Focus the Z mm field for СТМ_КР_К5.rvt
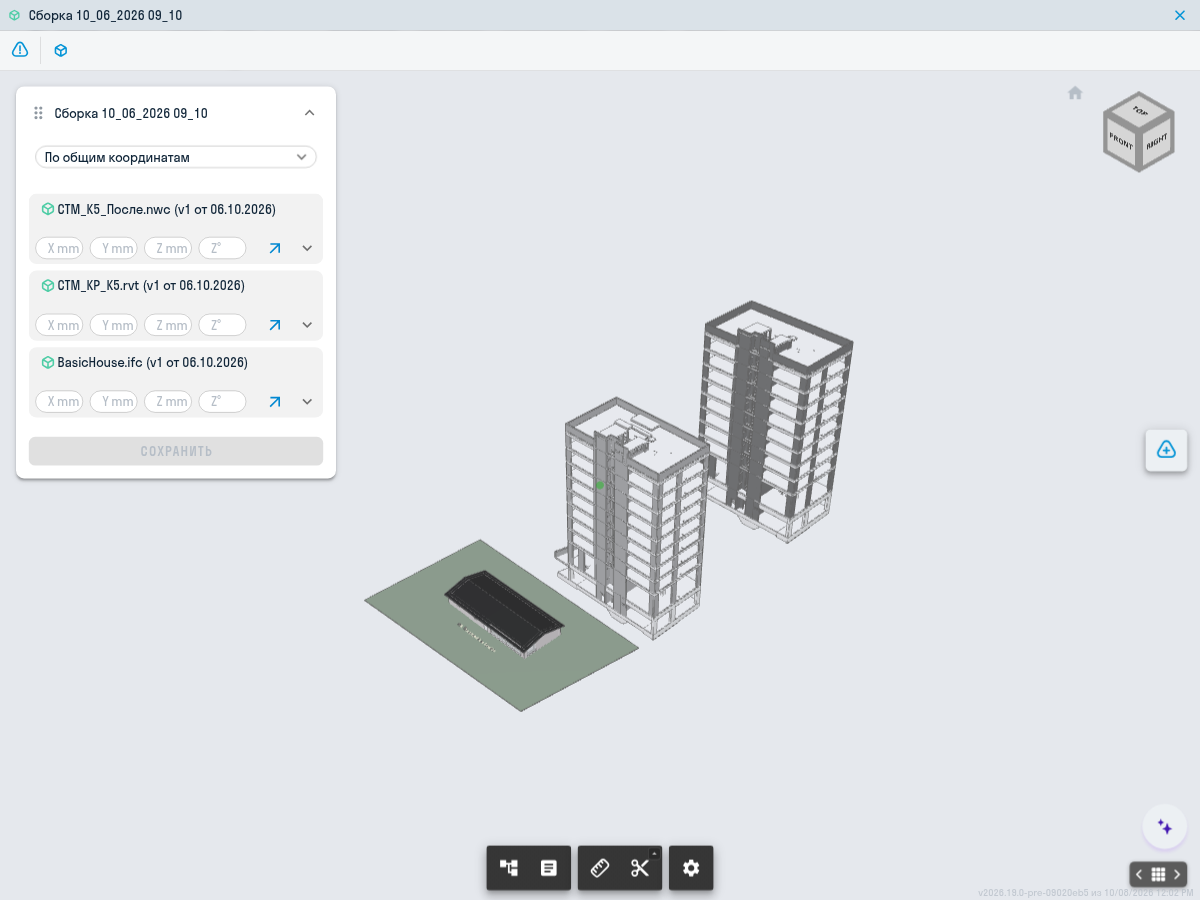 click(x=168, y=325)
